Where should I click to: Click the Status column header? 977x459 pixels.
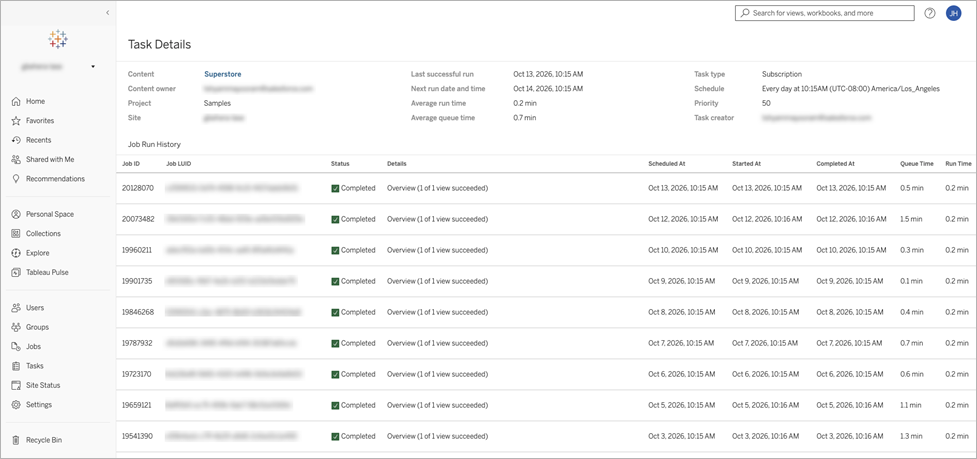340,164
